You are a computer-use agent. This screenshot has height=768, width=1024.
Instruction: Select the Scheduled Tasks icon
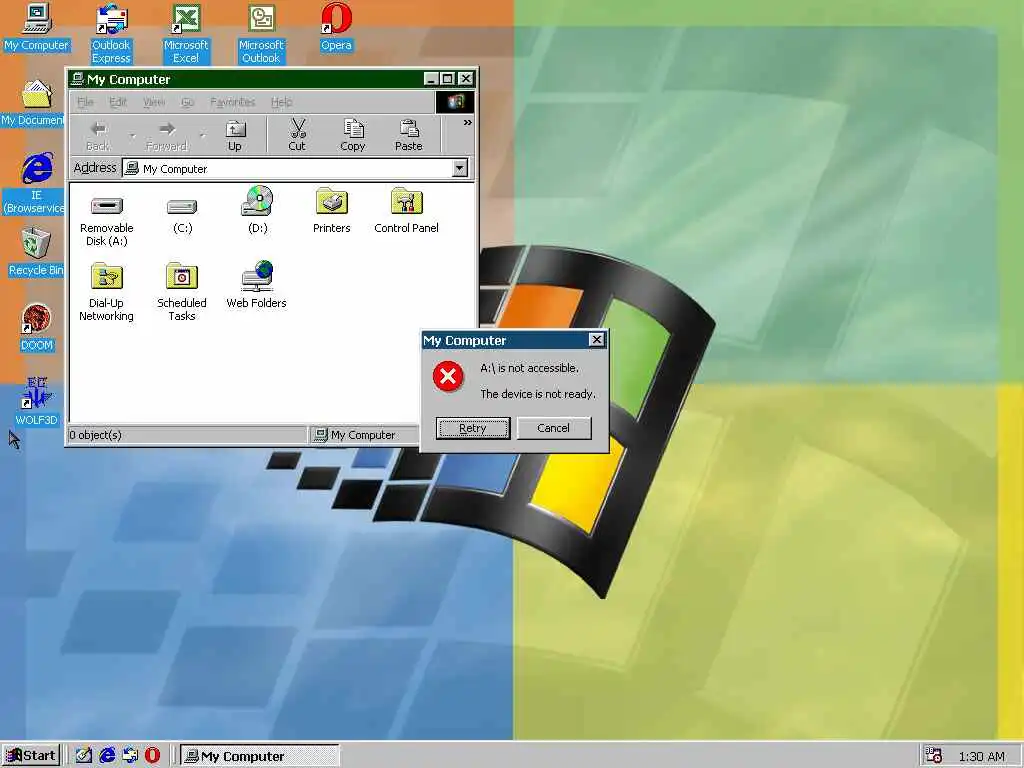(x=182, y=292)
